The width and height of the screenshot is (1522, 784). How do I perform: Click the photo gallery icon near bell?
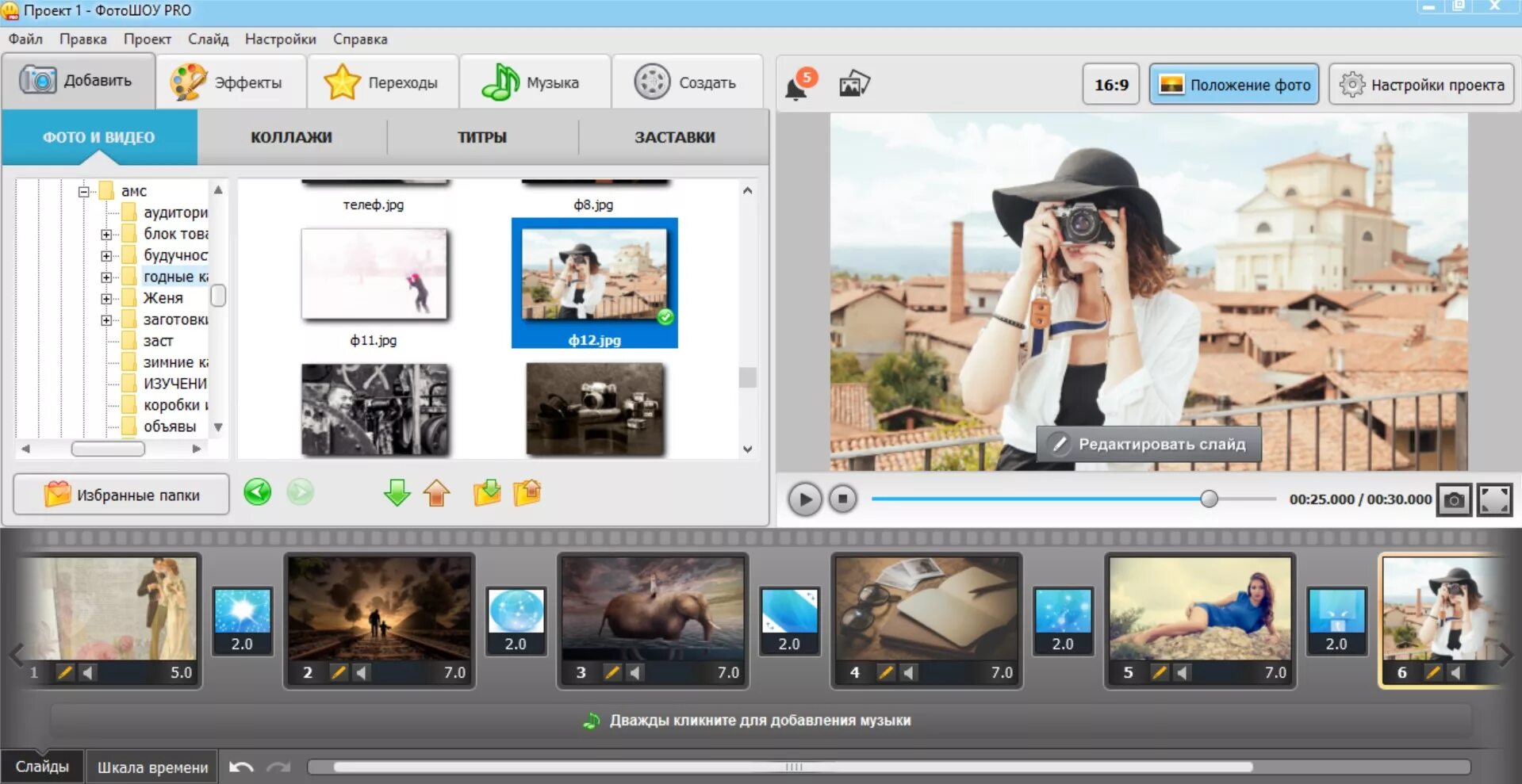(x=854, y=83)
